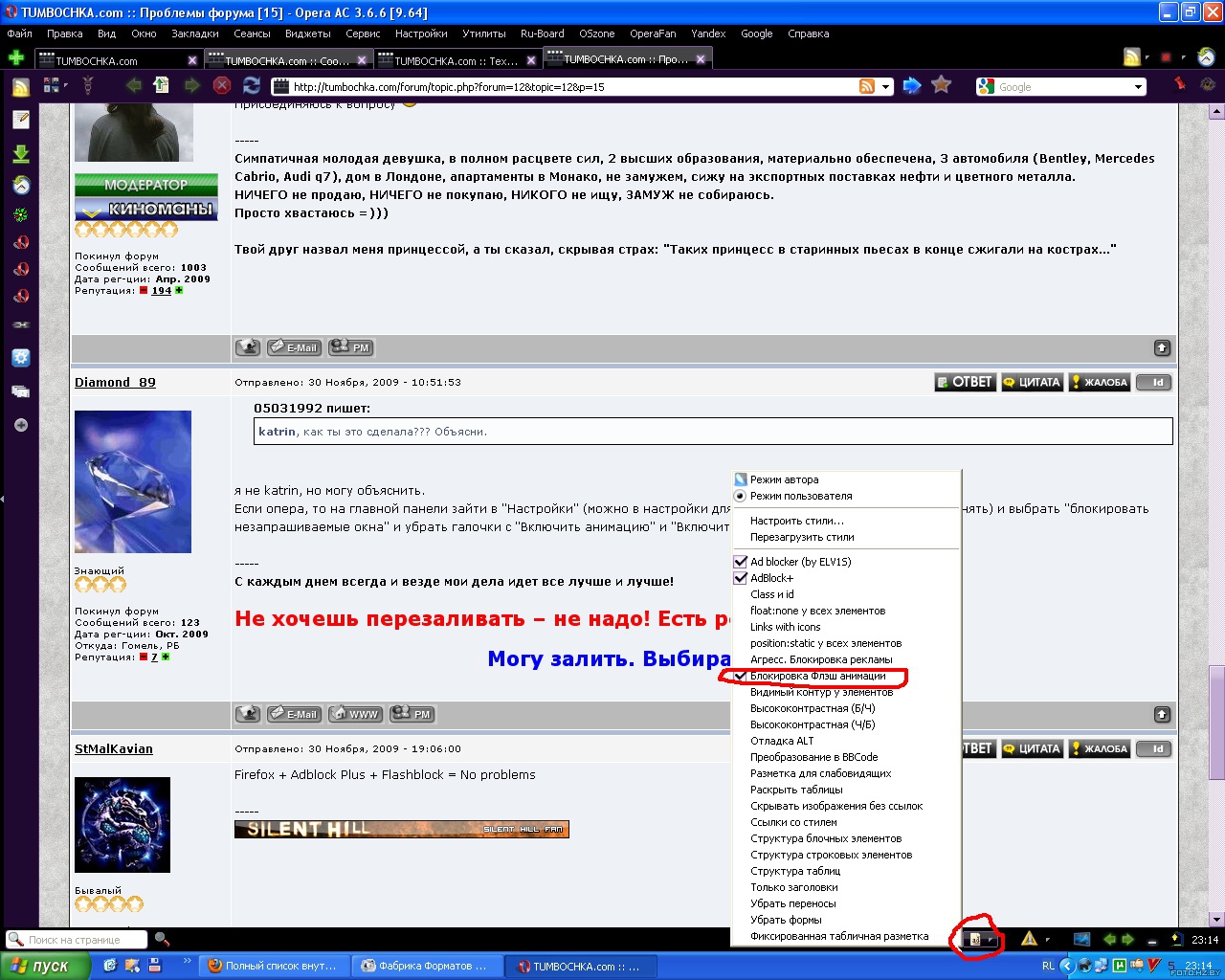Stop page loading with the red stop icon
Image resolution: width=1225 pixels, height=980 pixels.
pos(222,85)
